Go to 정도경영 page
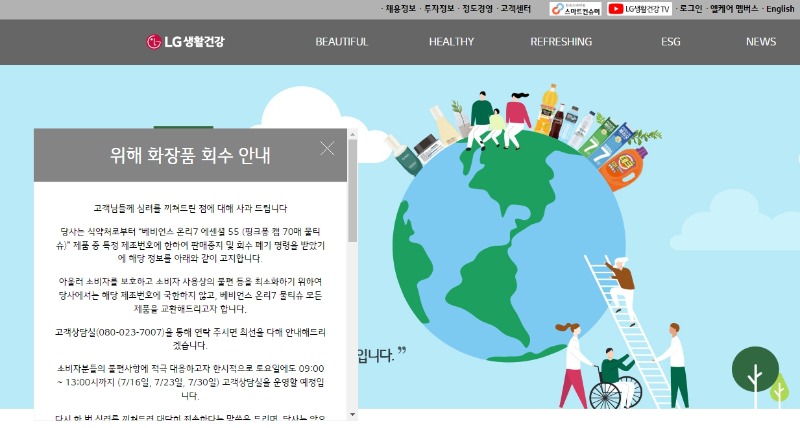This screenshot has width=800, height=428. click(x=478, y=9)
